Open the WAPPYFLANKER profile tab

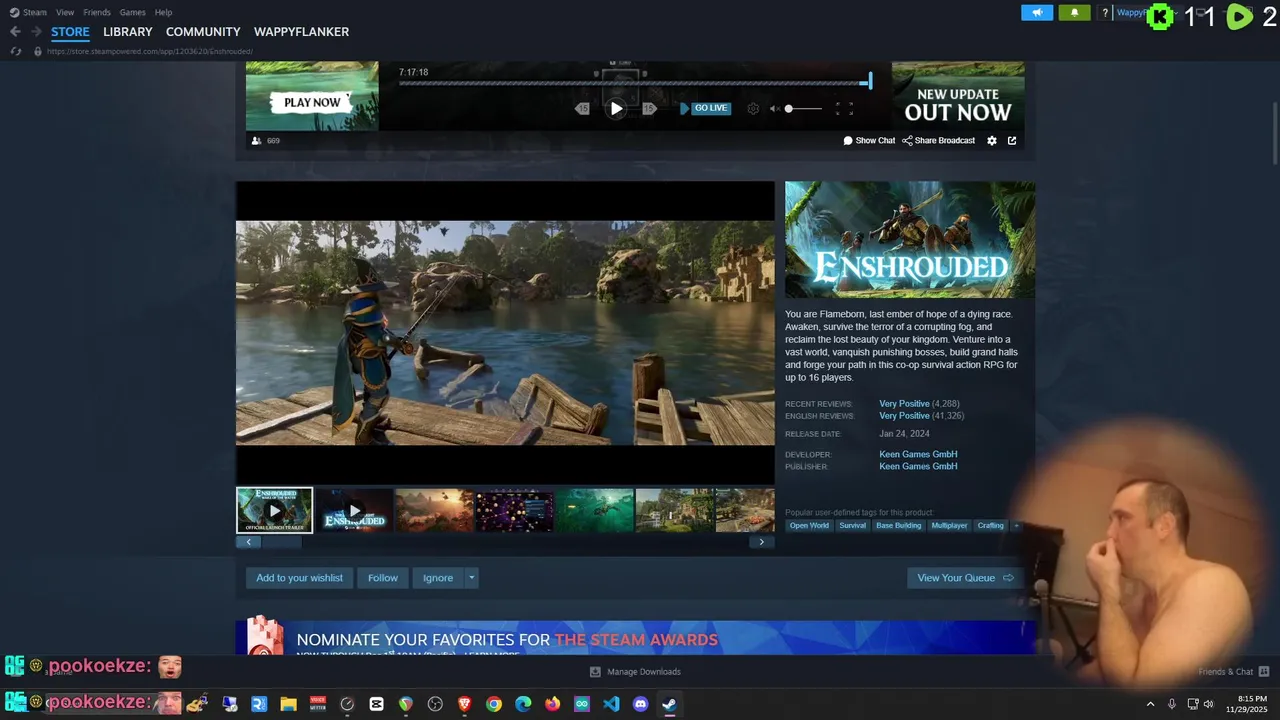[x=301, y=32]
